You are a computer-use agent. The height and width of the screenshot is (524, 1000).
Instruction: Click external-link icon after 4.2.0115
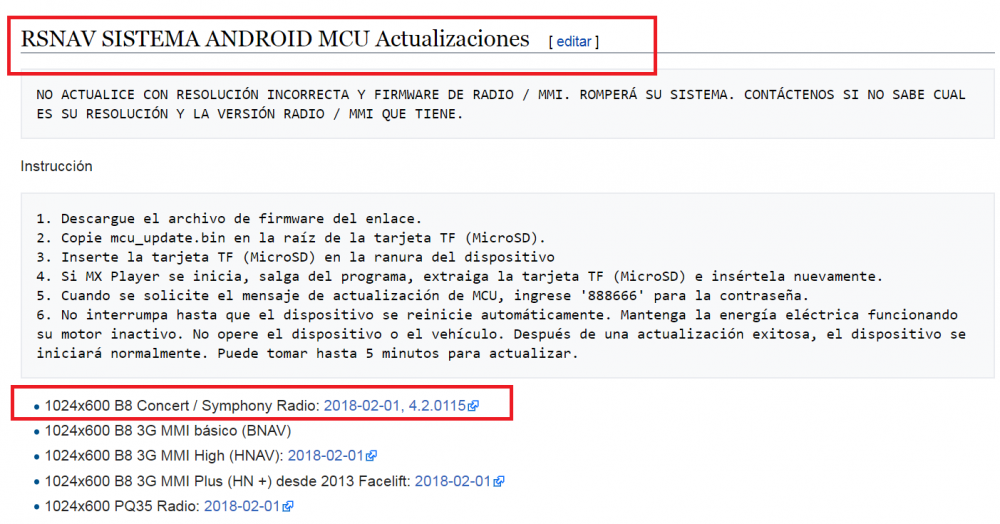(x=473, y=406)
